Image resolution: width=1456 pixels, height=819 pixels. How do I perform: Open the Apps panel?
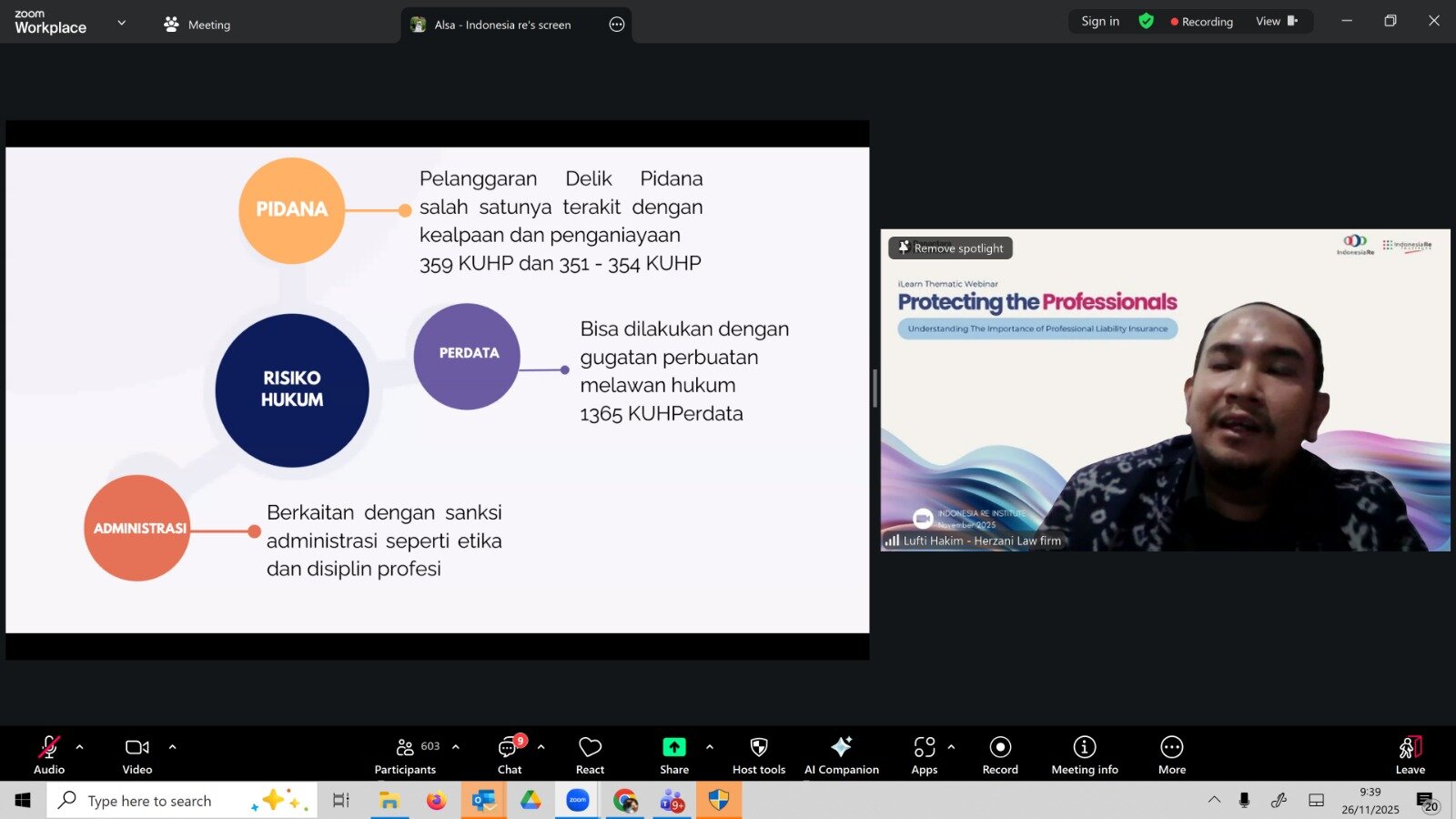click(925, 755)
